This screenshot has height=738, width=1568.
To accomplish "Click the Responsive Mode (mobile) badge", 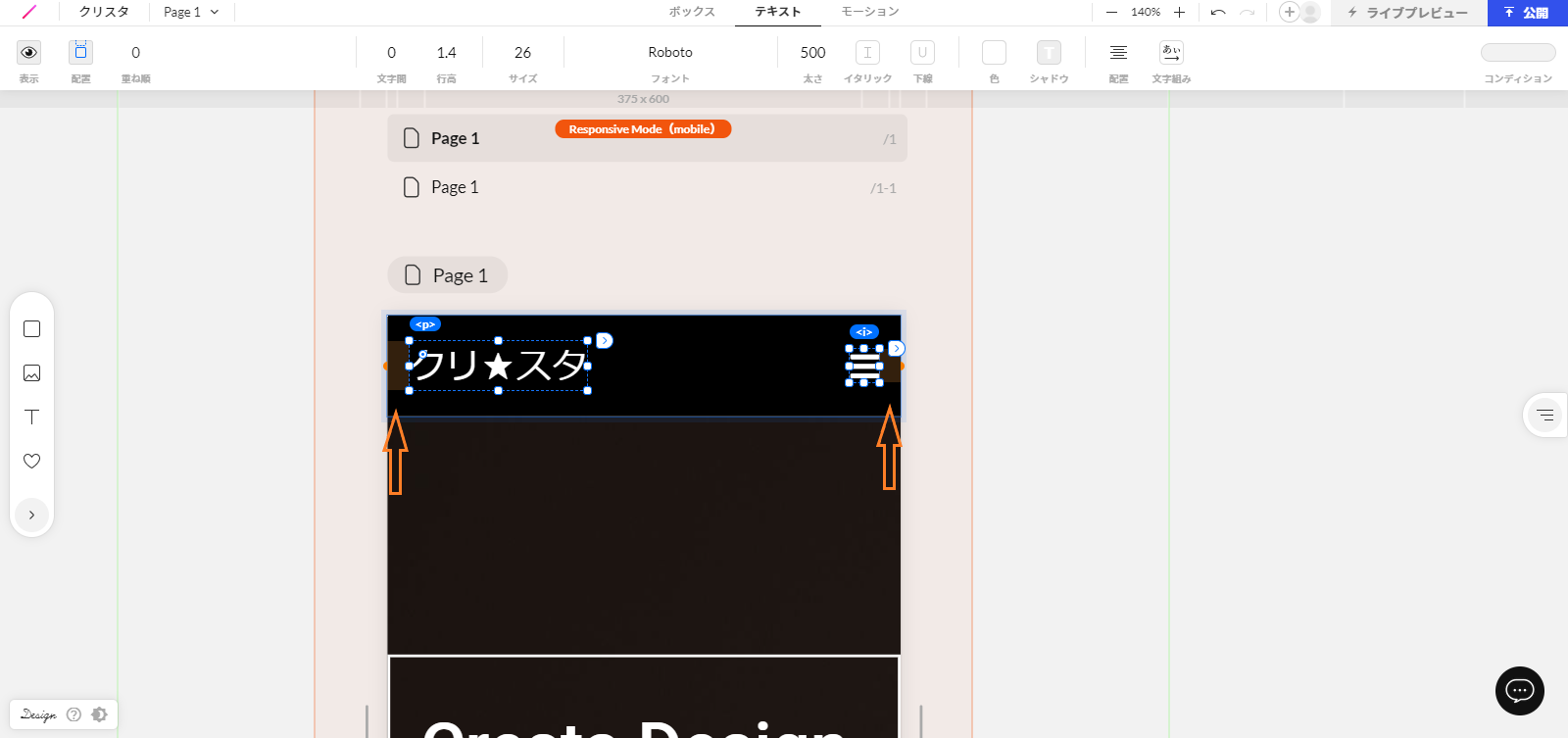I will coord(643,129).
